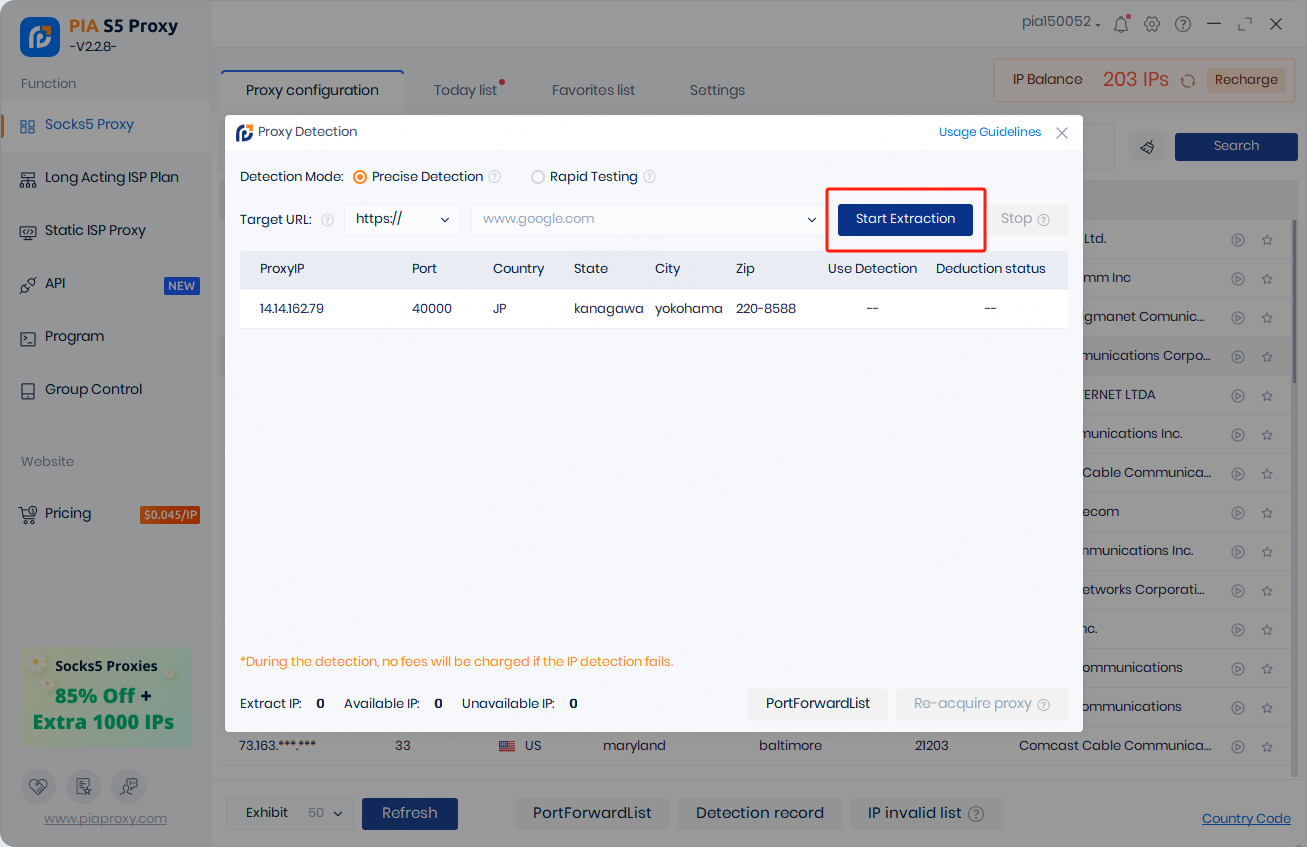Viewport: 1307px width, 847px height.
Task: Click the notification bell icon
Action: point(1121,24)
